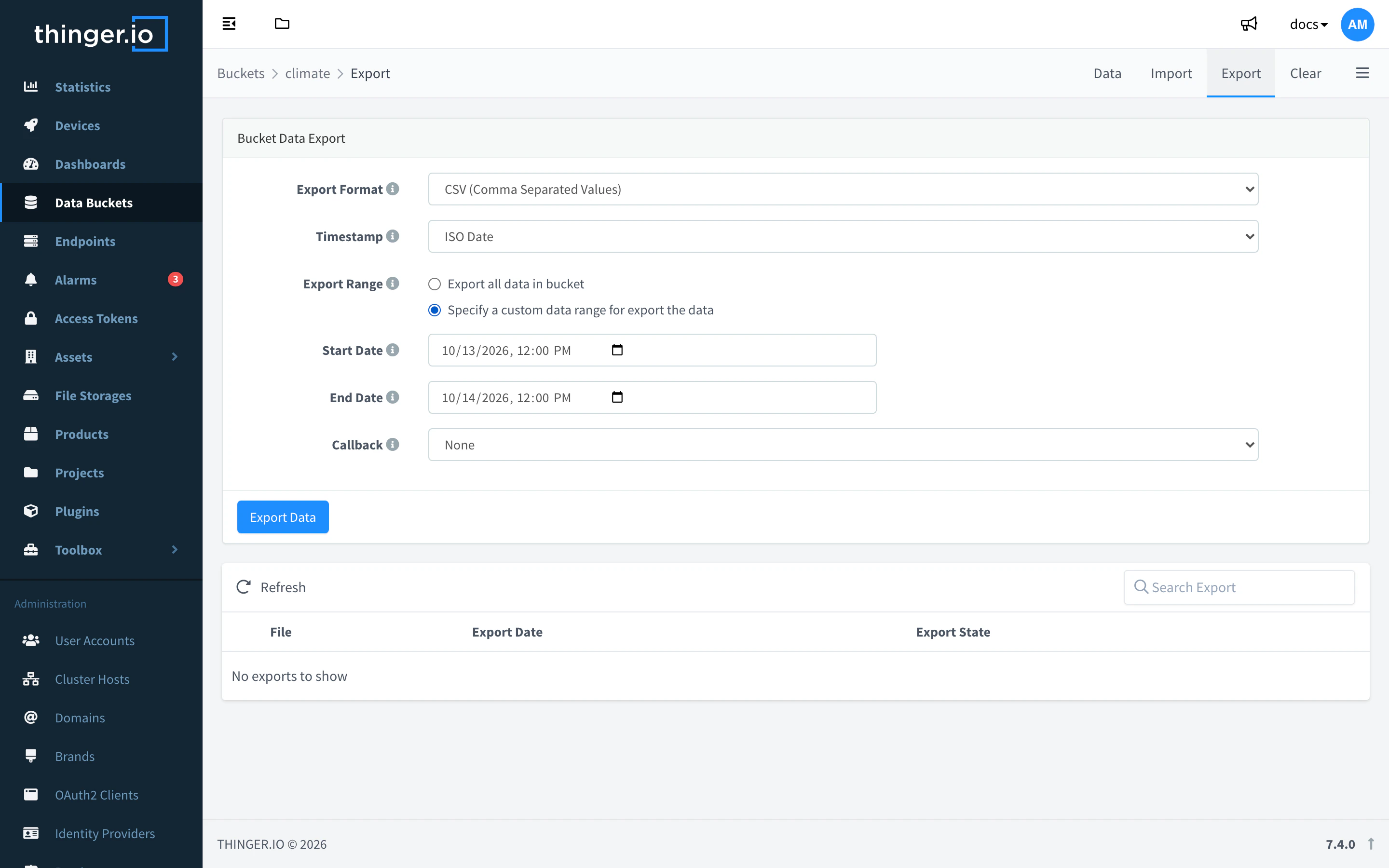
Task: Switch to the Import tab
Action: pyautogui.click(x=1171, y=73)
